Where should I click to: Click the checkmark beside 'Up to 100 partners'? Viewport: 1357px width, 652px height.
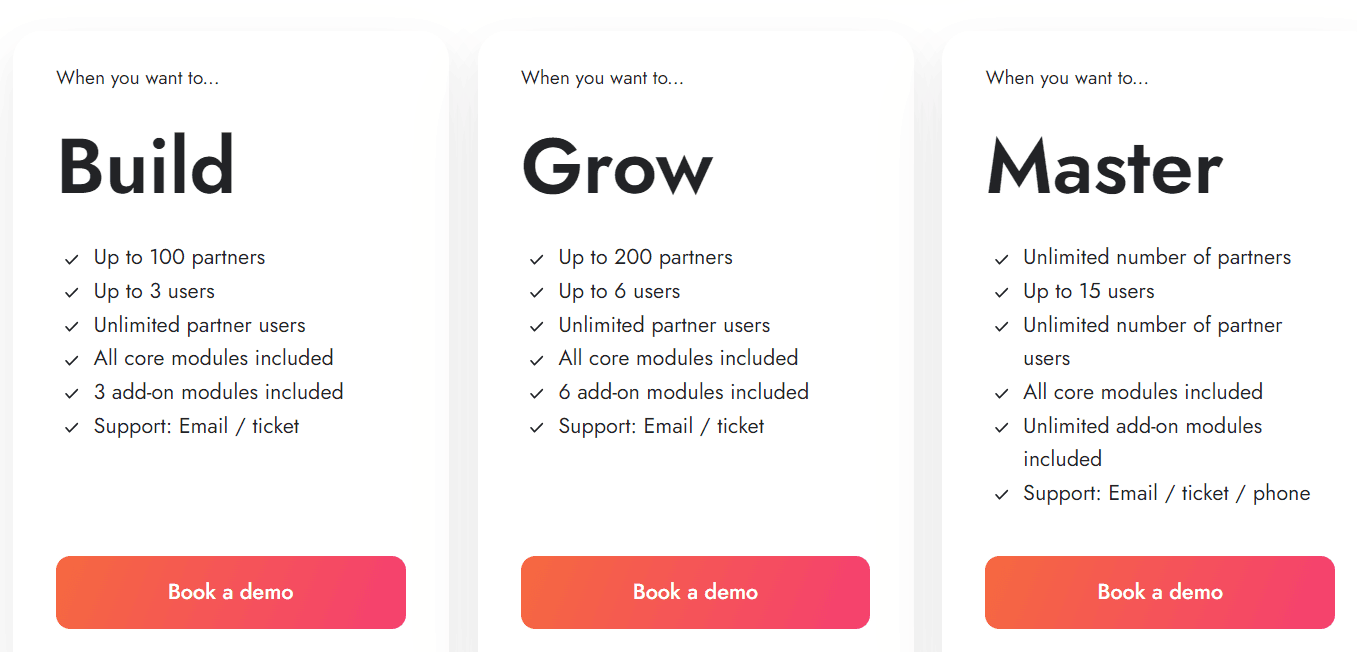(71, 258)
